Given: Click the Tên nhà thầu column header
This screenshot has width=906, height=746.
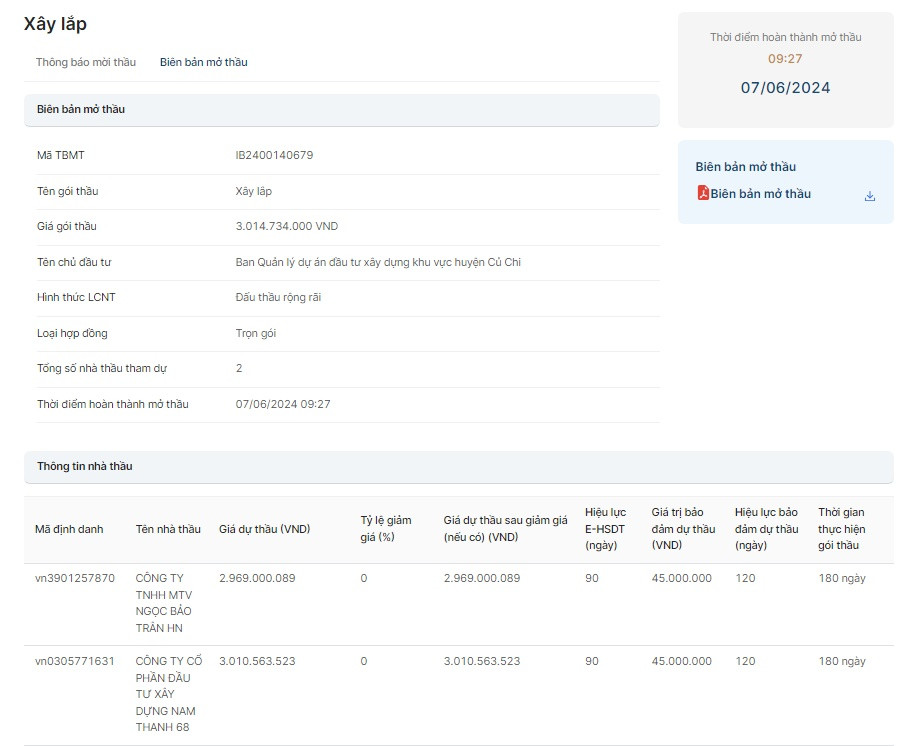Looking at the screenshot, I should coord(168,529).
